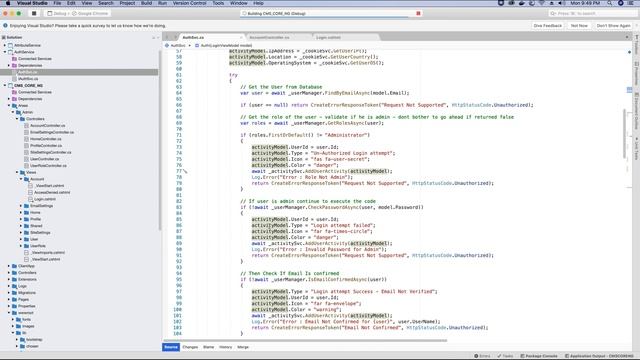The image size is (640, 360).
Task: Select the Changes view tab
Action: tap(190, 347)
